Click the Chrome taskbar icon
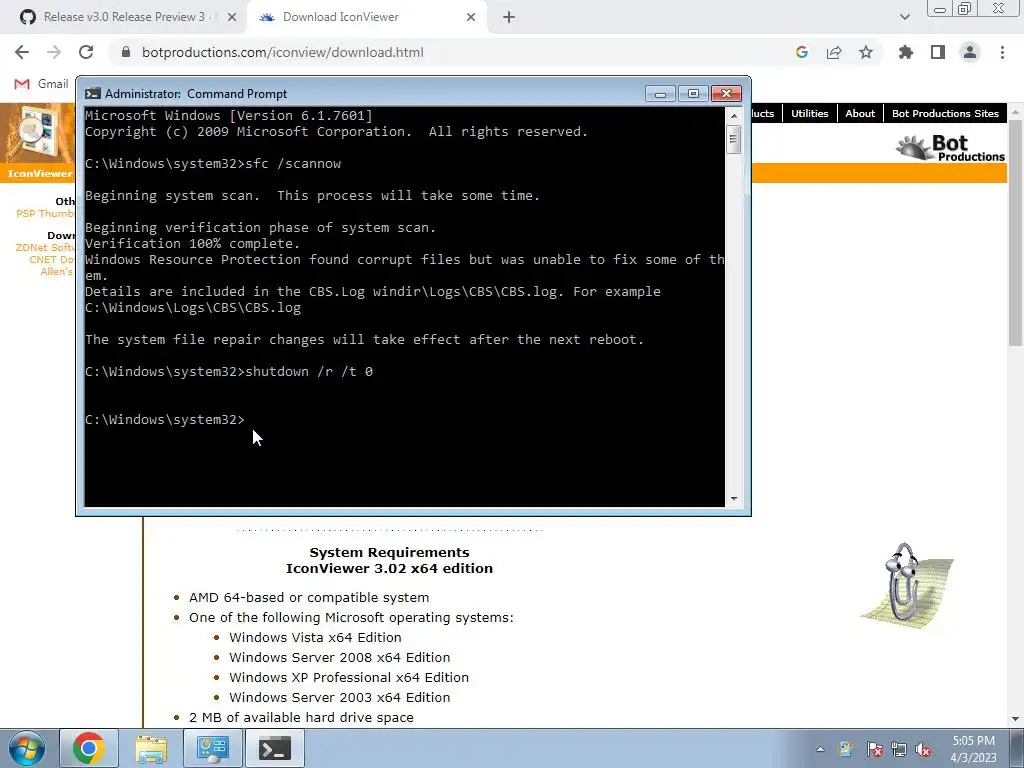This screenshot has width=1024, height=768. [x=89, y=748]
